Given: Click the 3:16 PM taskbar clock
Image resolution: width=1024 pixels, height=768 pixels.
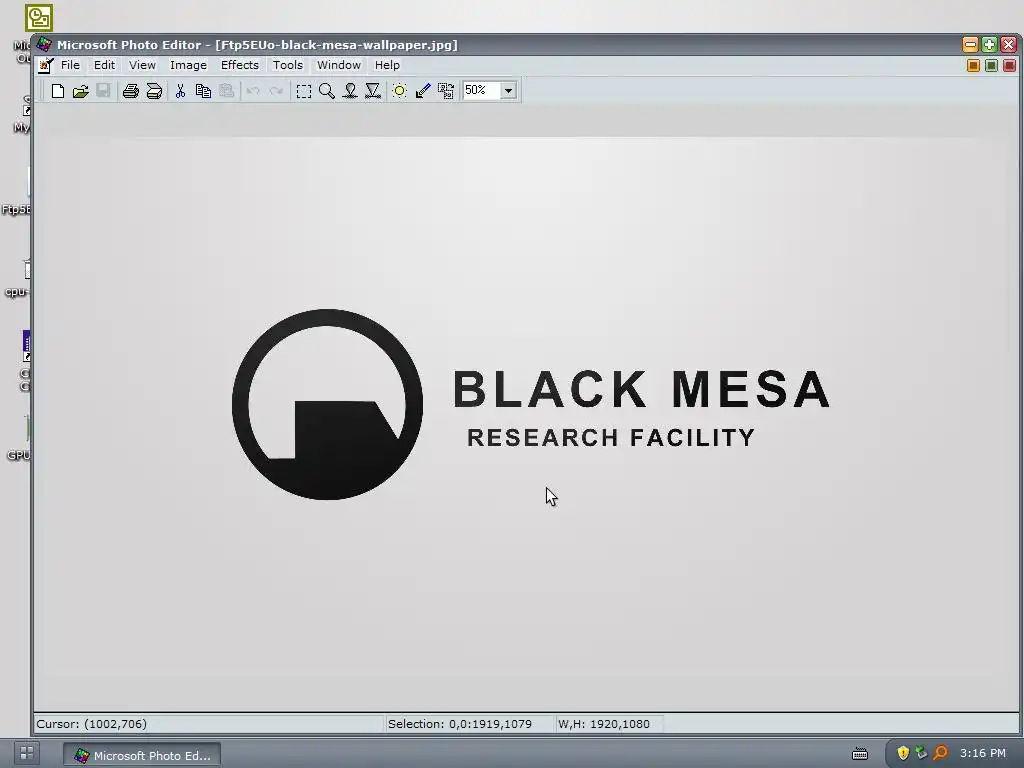Looking at the screenshot, I should click(982, 753).
